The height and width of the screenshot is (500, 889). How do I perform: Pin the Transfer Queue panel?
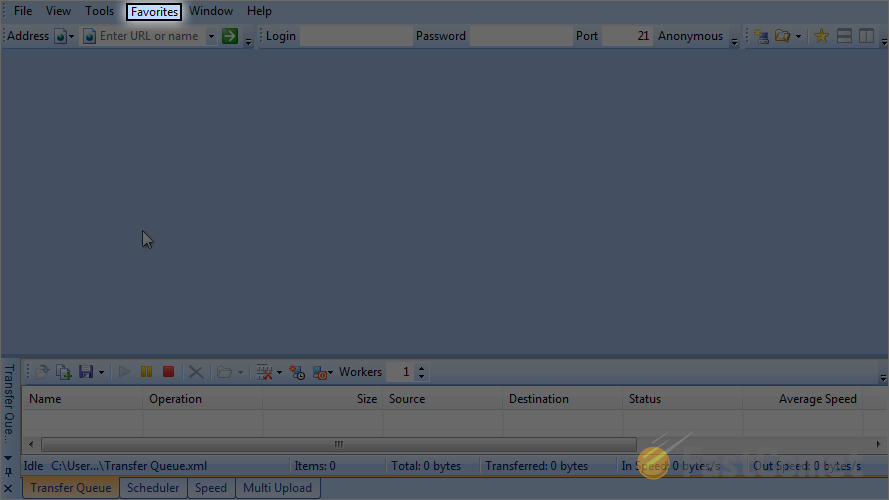pyautogui.click(x=8, y=472)
